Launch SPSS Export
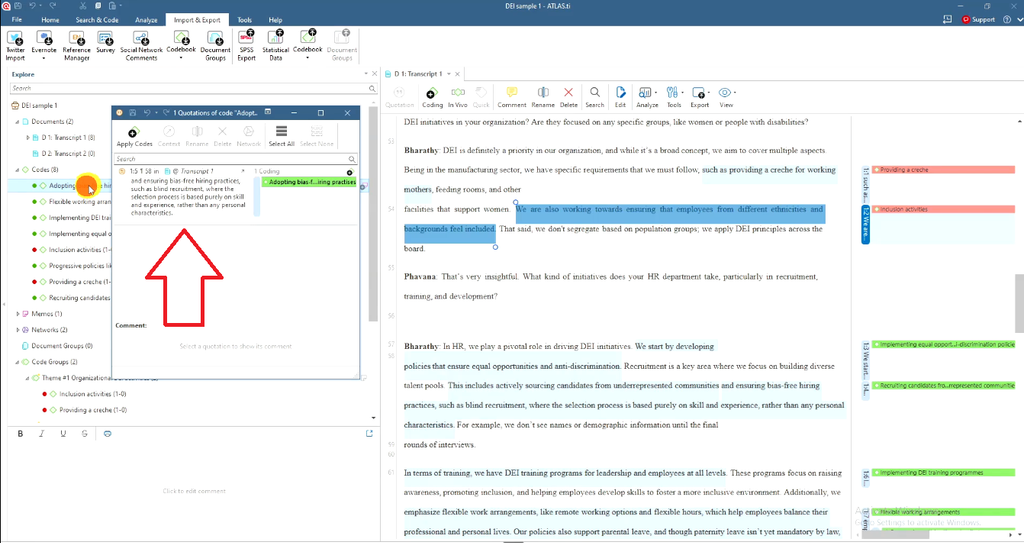Viewport: 1024px width, 543px height. coord(246,45)
